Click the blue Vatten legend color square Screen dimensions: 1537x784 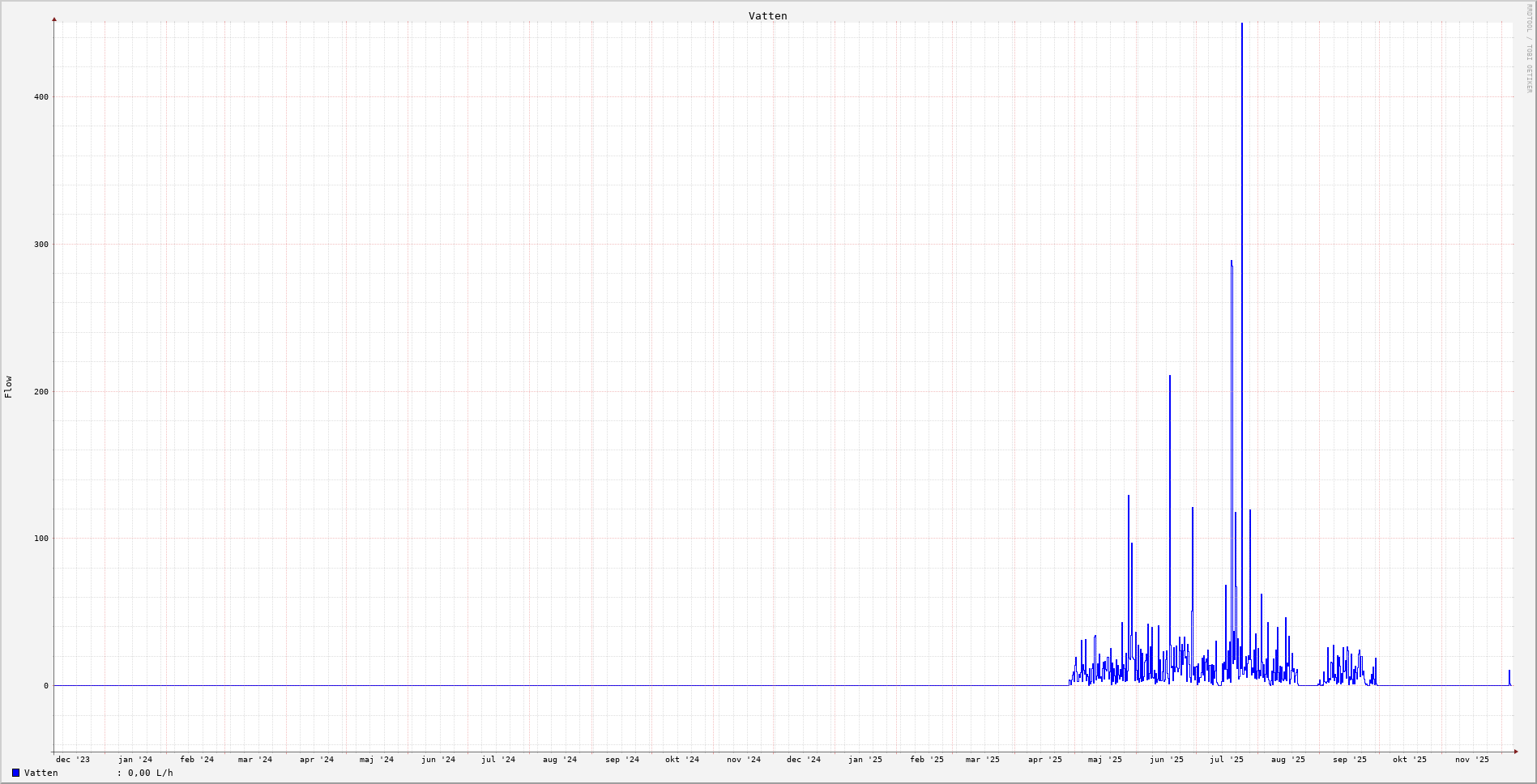click(15, 773)
